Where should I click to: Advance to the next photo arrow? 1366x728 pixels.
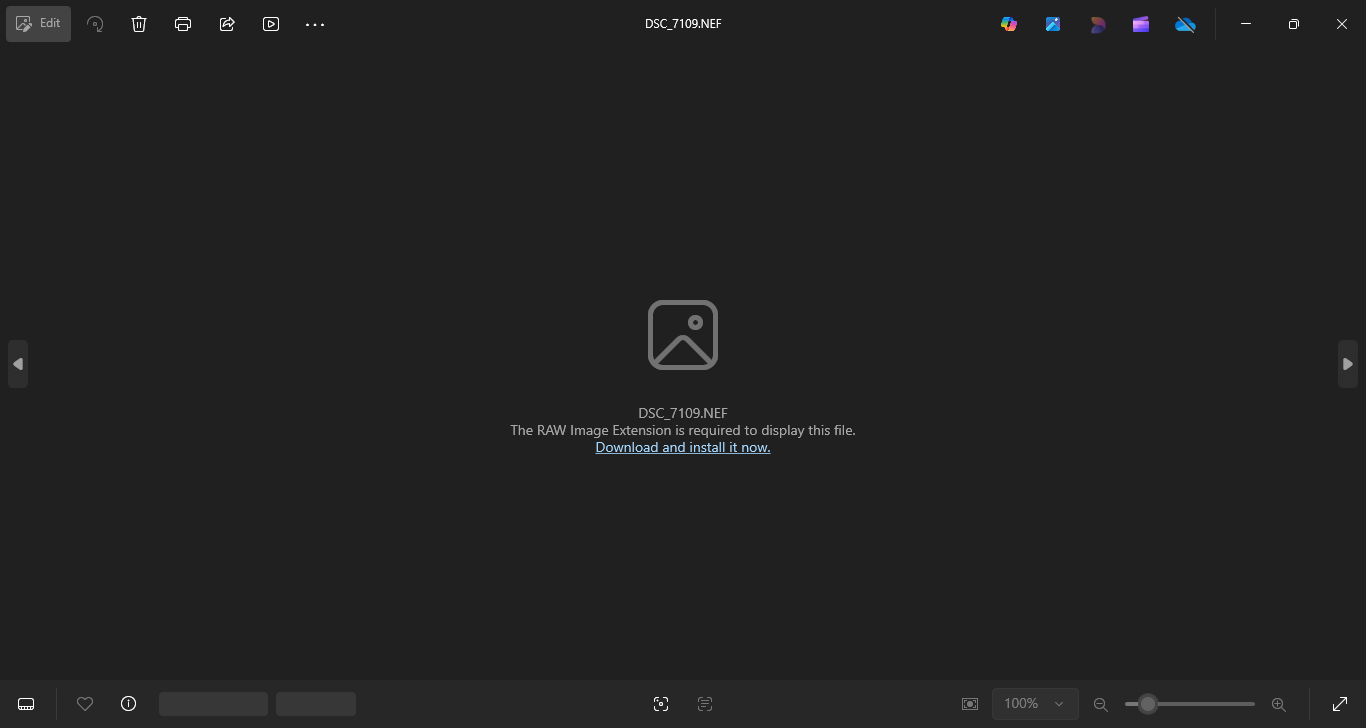[1347, 364]
